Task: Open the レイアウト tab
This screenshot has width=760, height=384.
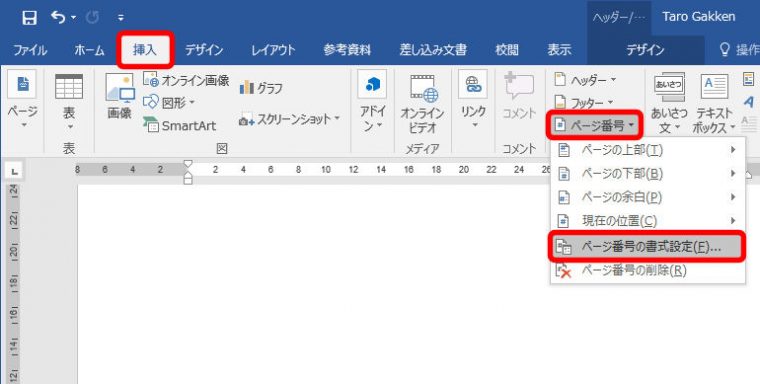Action: [x=273, y=49]
